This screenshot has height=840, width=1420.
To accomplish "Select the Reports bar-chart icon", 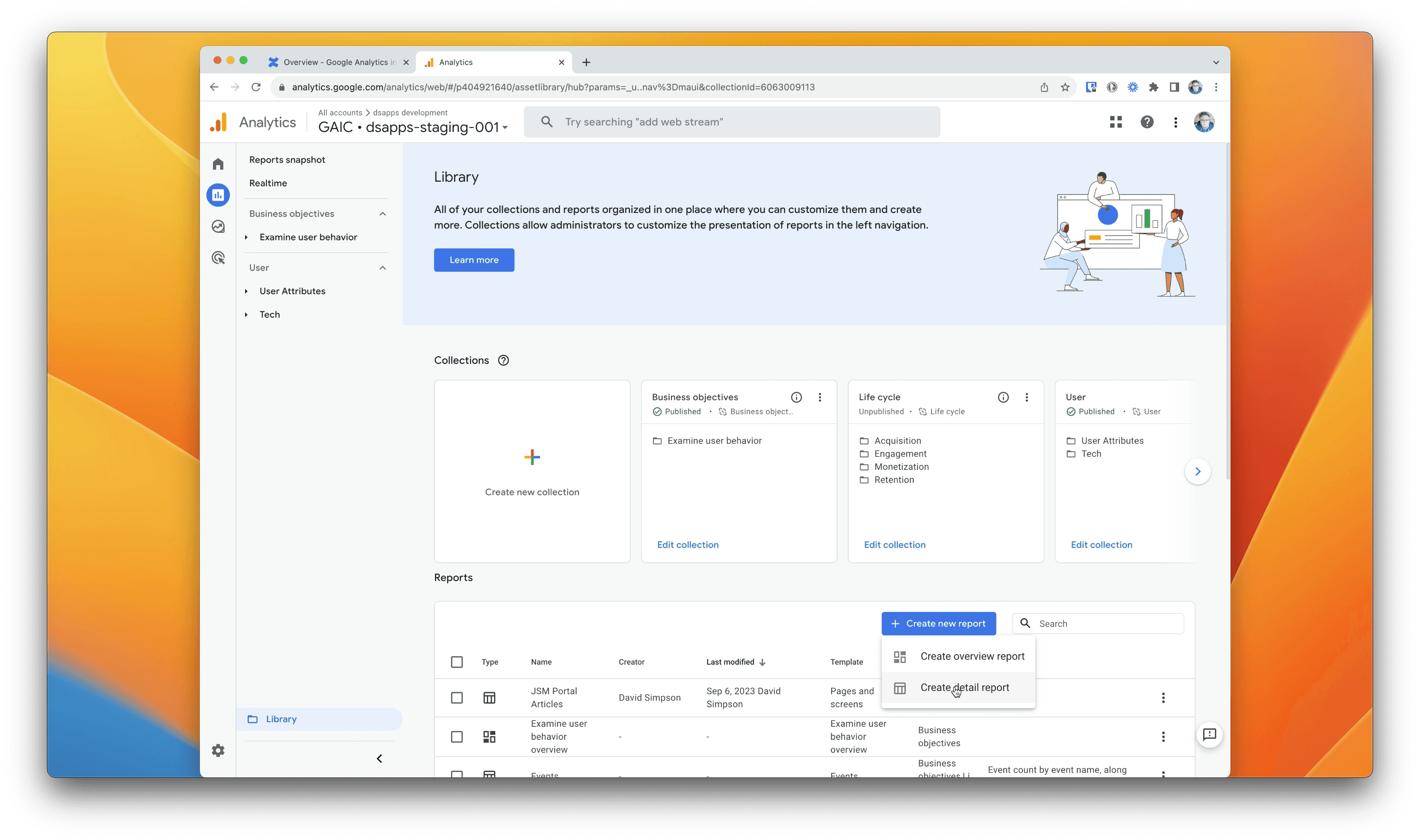I will [x=218, y=195].
